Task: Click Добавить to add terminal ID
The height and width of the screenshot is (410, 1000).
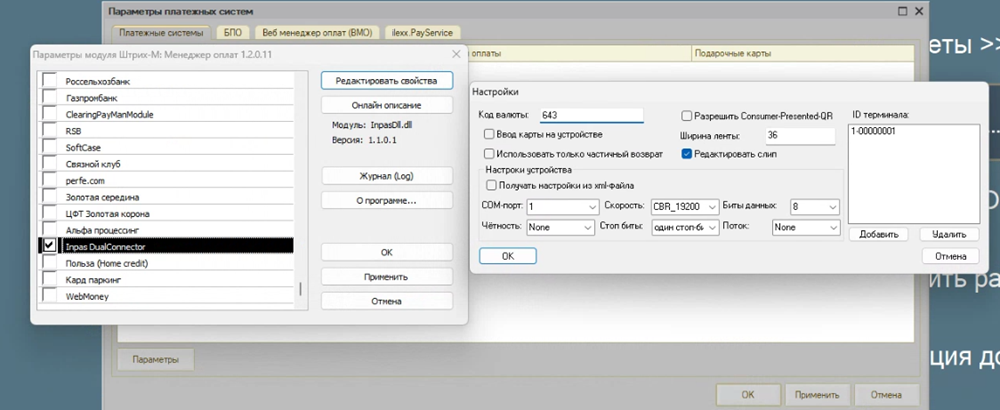Action: pyautogui.click(x=879, y=234)
